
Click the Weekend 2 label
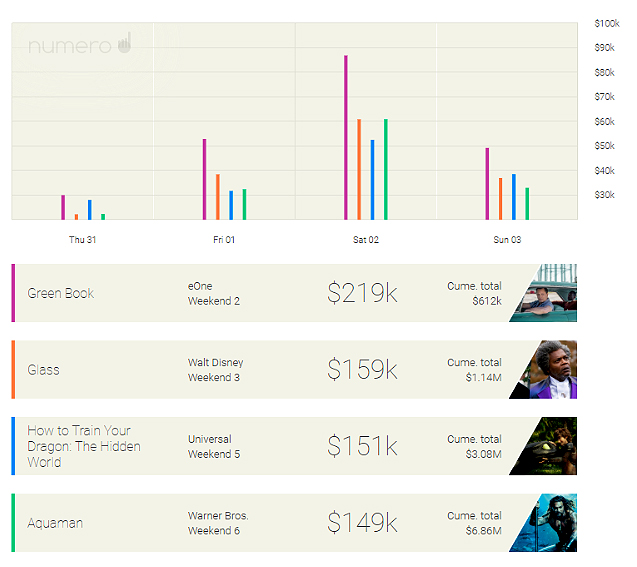(214, 301)
